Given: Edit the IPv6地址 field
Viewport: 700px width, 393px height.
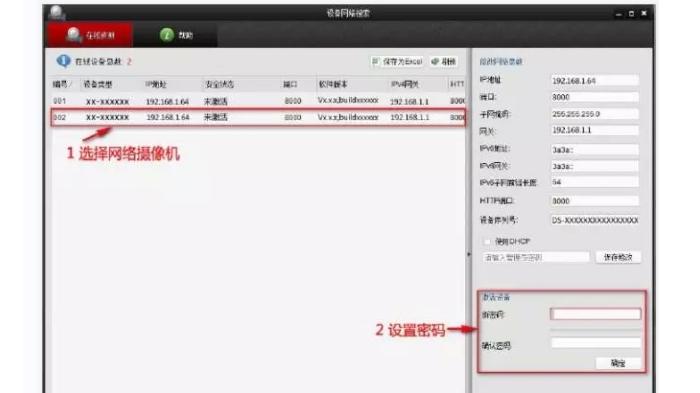Looking at the screenshot, I should point(594,150).
